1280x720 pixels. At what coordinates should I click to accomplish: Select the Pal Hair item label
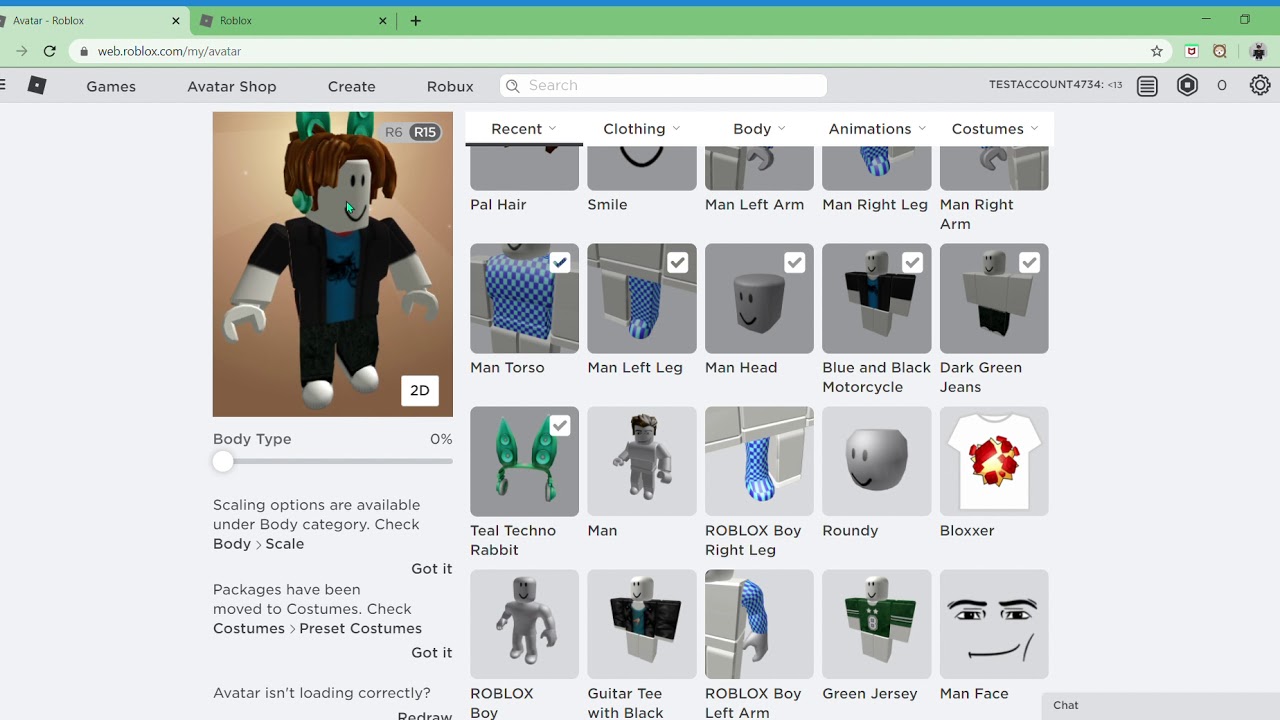tap(498, 205)
